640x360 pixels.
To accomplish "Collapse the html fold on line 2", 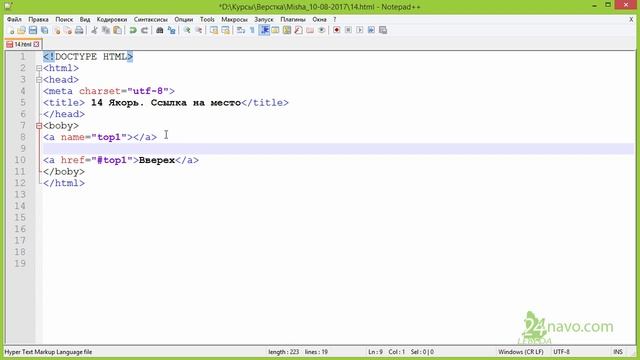I will [x=39, y=68].
